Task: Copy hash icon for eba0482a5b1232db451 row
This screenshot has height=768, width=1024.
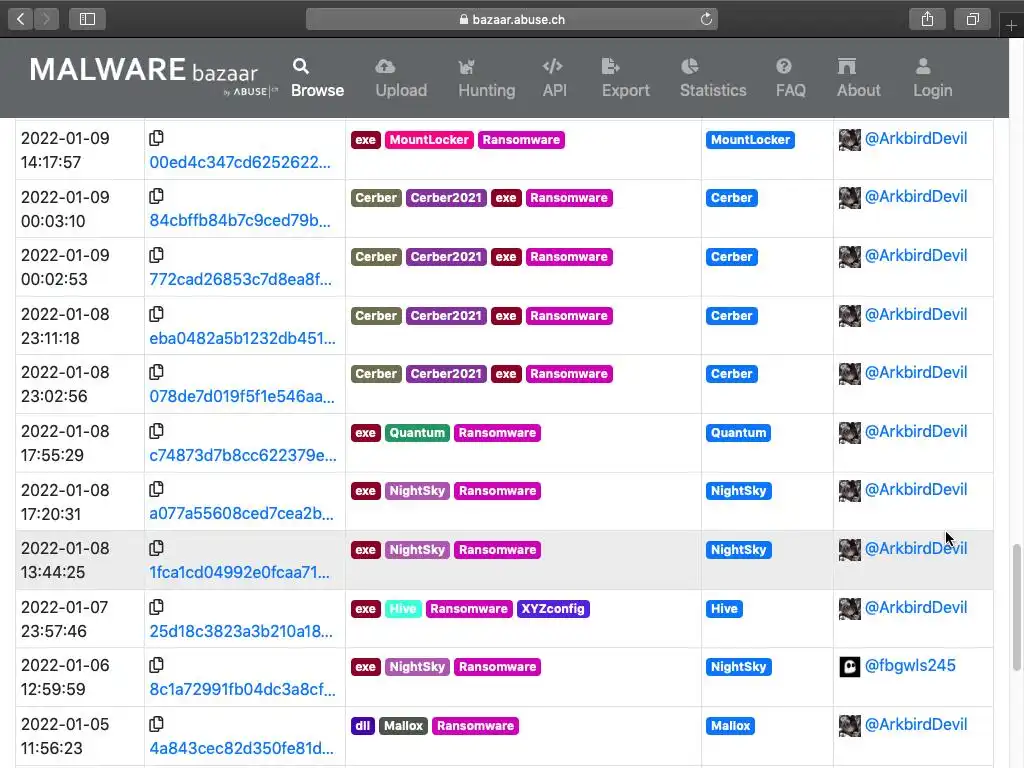Action: pos(156,313)
